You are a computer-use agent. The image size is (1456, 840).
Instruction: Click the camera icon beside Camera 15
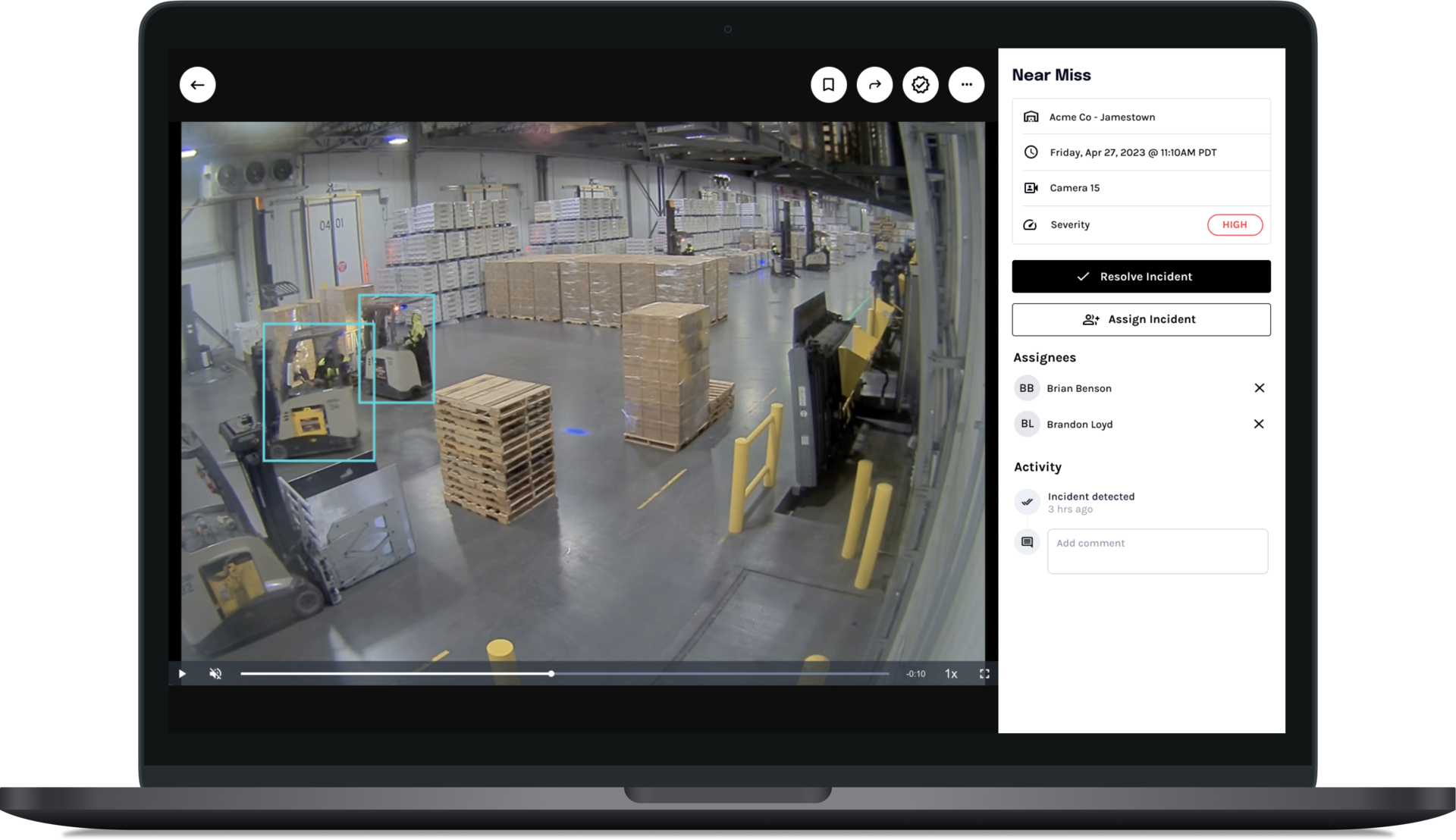pyautogui.click(x=1031, y=187)
